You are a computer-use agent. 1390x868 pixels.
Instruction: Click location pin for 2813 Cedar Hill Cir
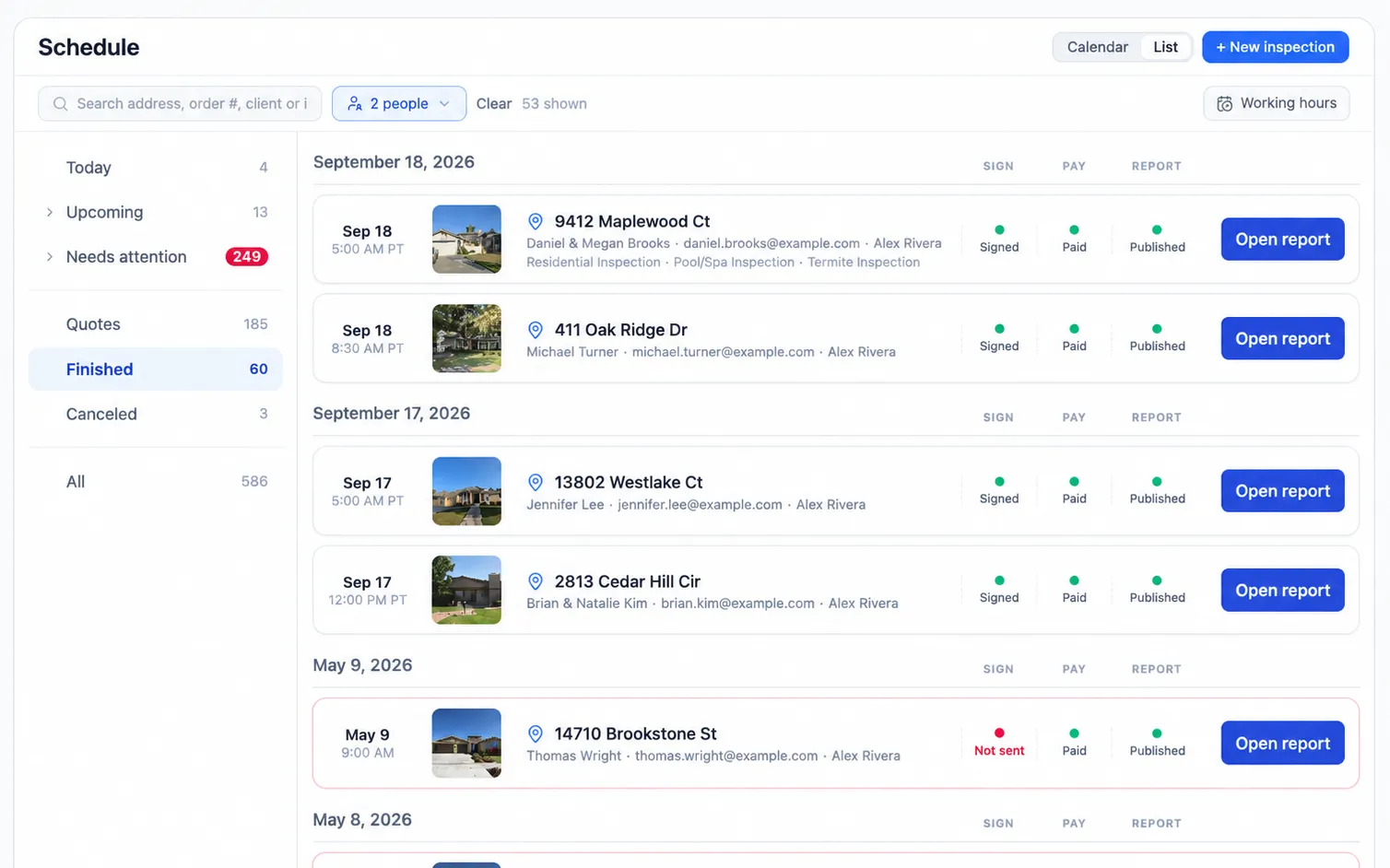536,581
